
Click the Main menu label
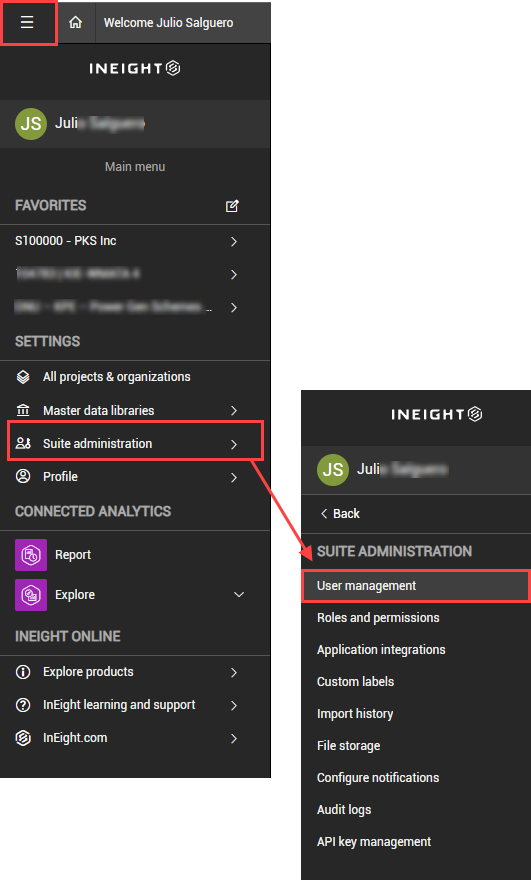point(135,167)
